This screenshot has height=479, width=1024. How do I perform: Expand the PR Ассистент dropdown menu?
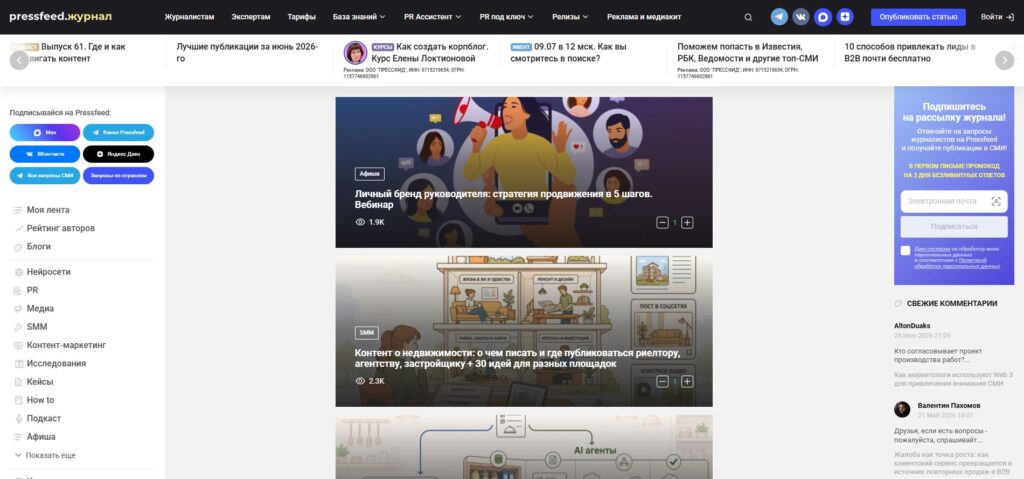click(432, 17)
